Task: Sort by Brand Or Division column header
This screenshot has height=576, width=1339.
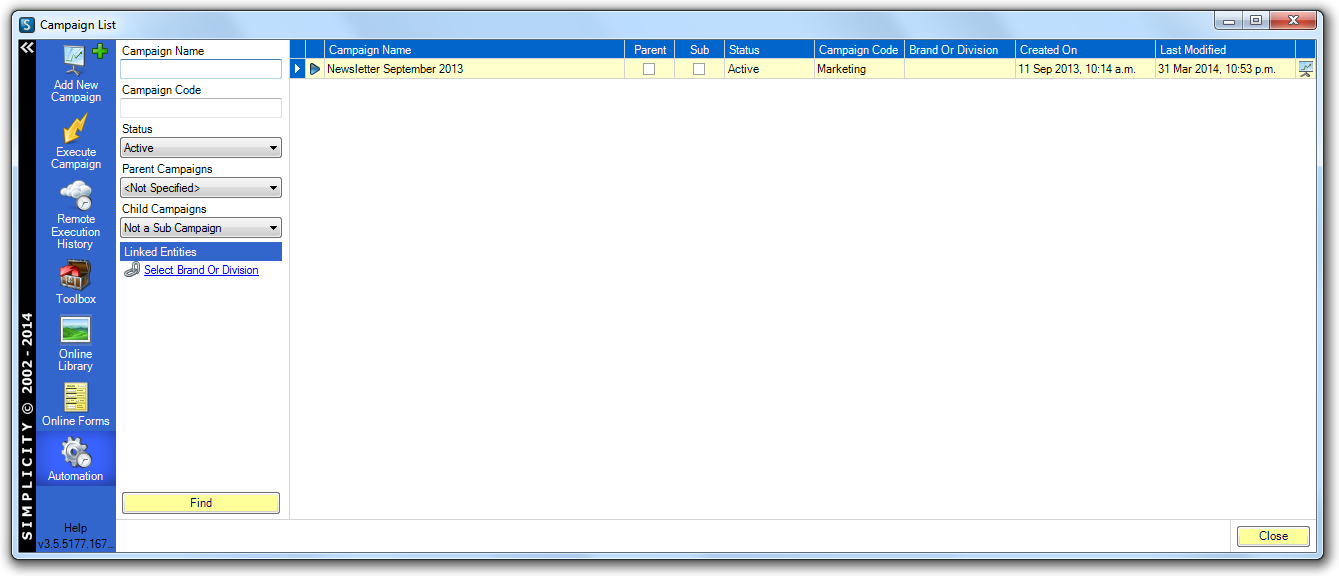Action: pos(960,49)
